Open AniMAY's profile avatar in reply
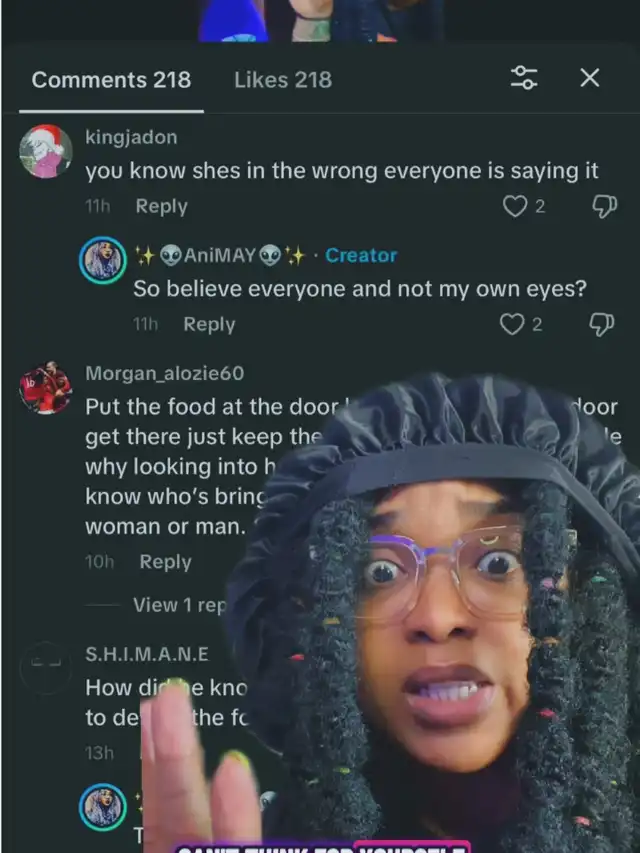Viewport: 640px width, 853px height. (103, 260)
